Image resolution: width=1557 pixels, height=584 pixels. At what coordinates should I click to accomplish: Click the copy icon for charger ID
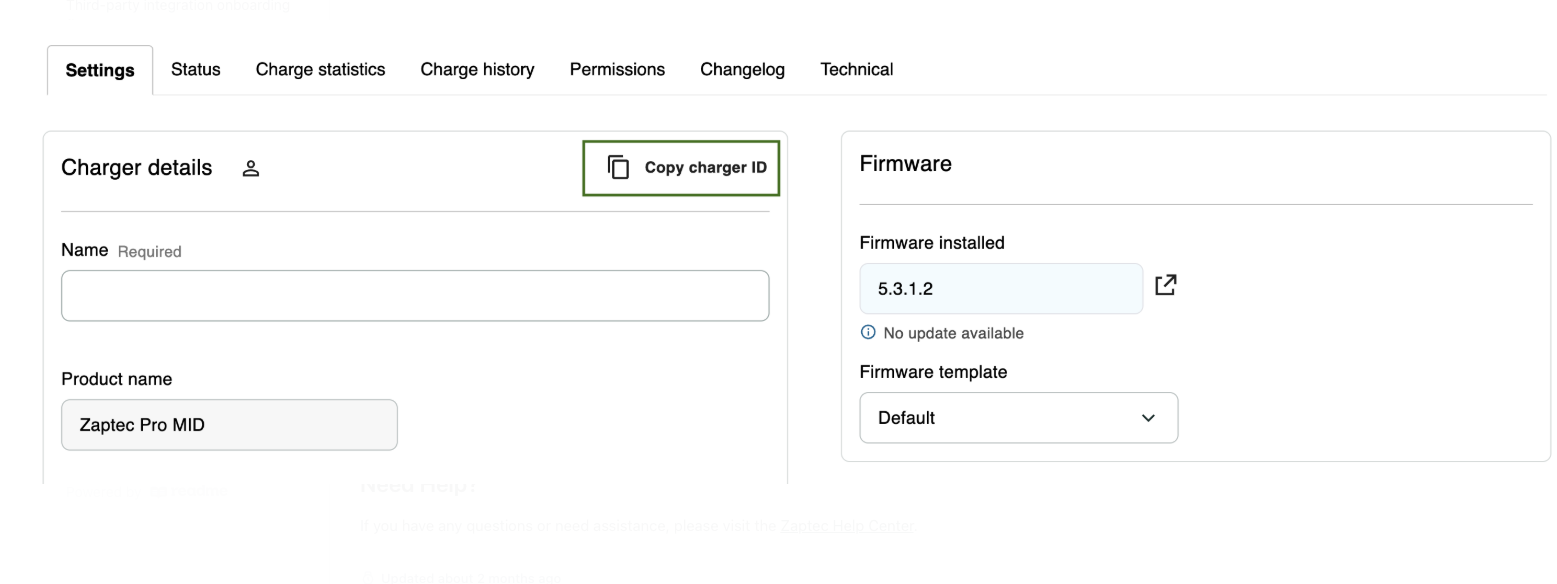(x=619, y=167)
